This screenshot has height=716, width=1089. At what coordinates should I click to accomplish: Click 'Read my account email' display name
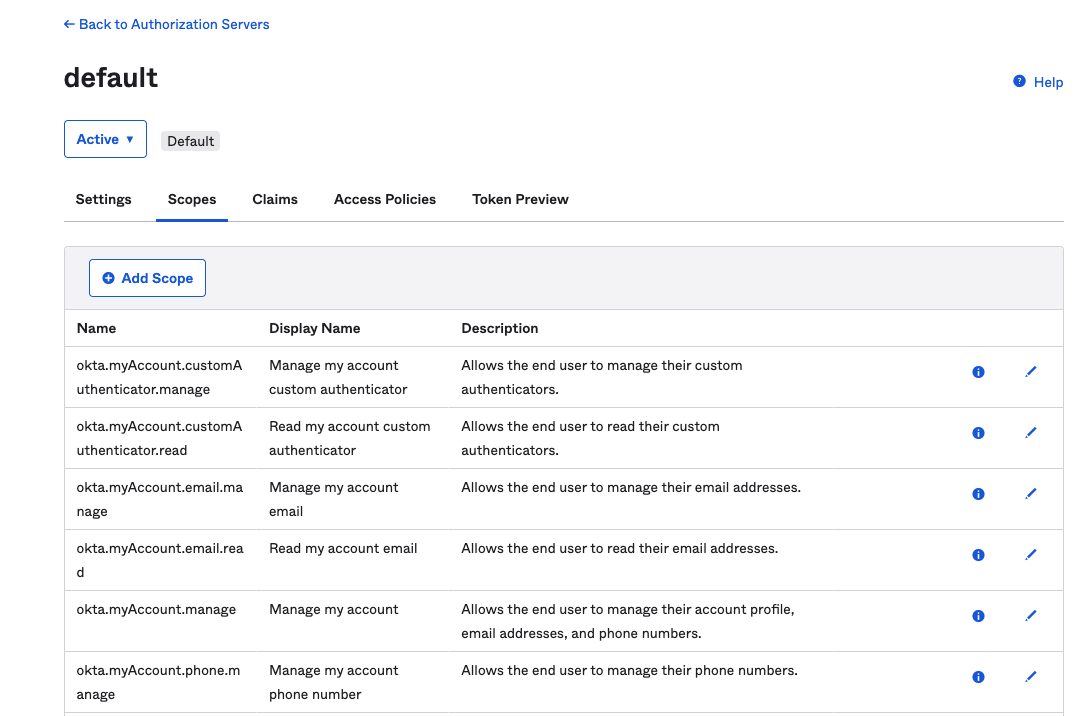tap(343, 549)
